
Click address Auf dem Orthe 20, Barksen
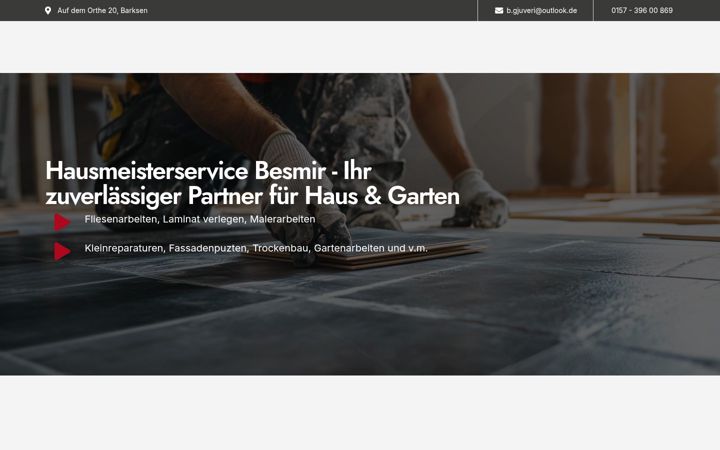tap(102, 11)
